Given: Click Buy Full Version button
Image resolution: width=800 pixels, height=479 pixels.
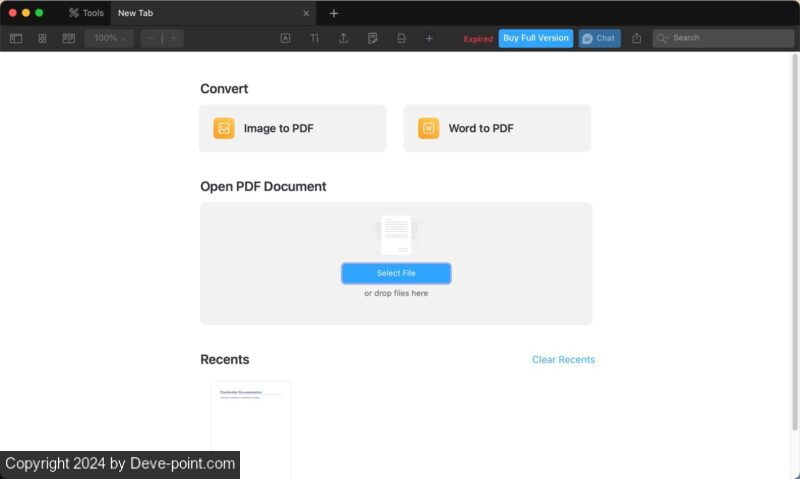Looking at the screenshot, I should [x=536, y=38].
